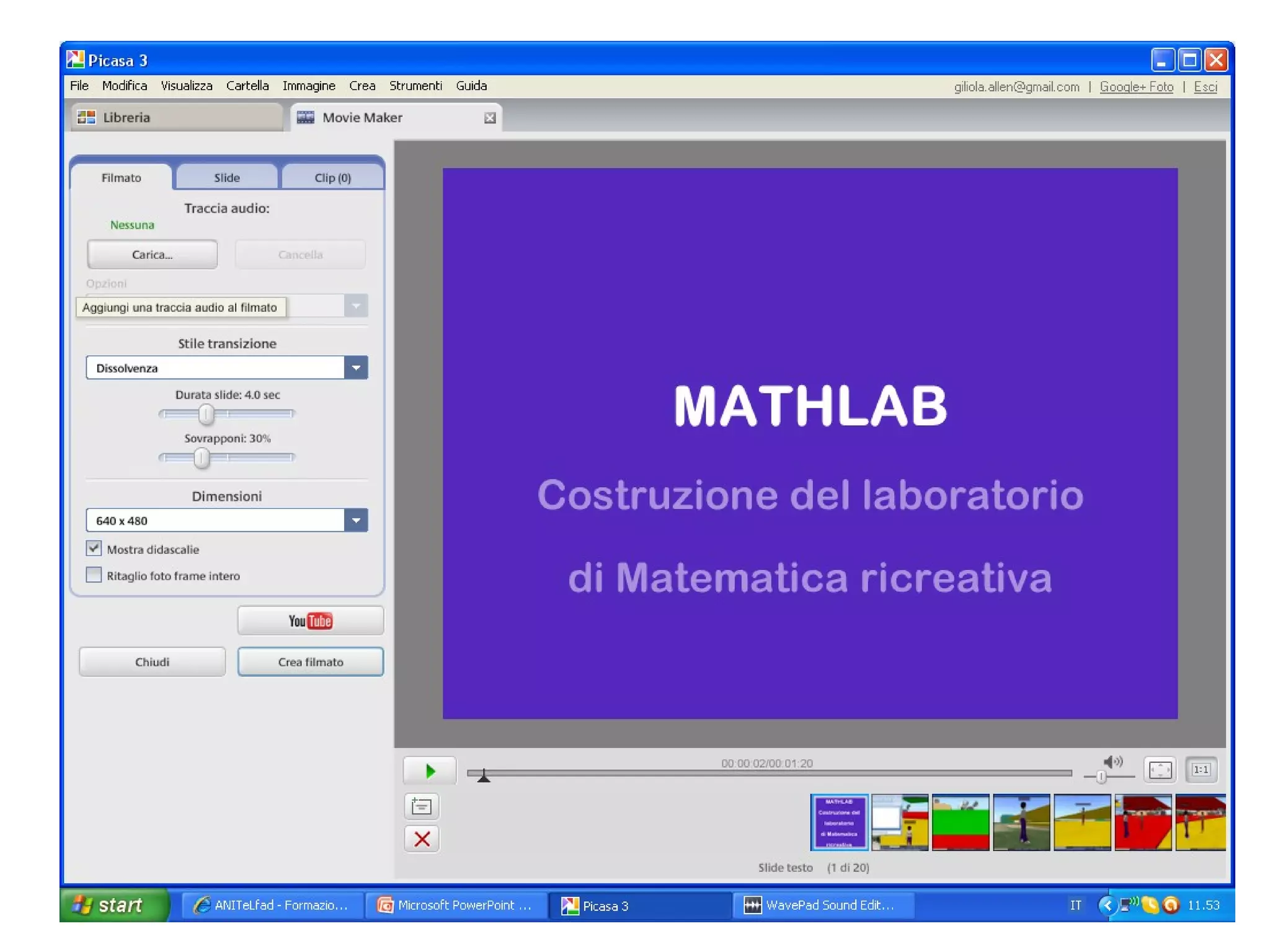
Task: Select the green and red slide thumbnail
Action: 960,822
